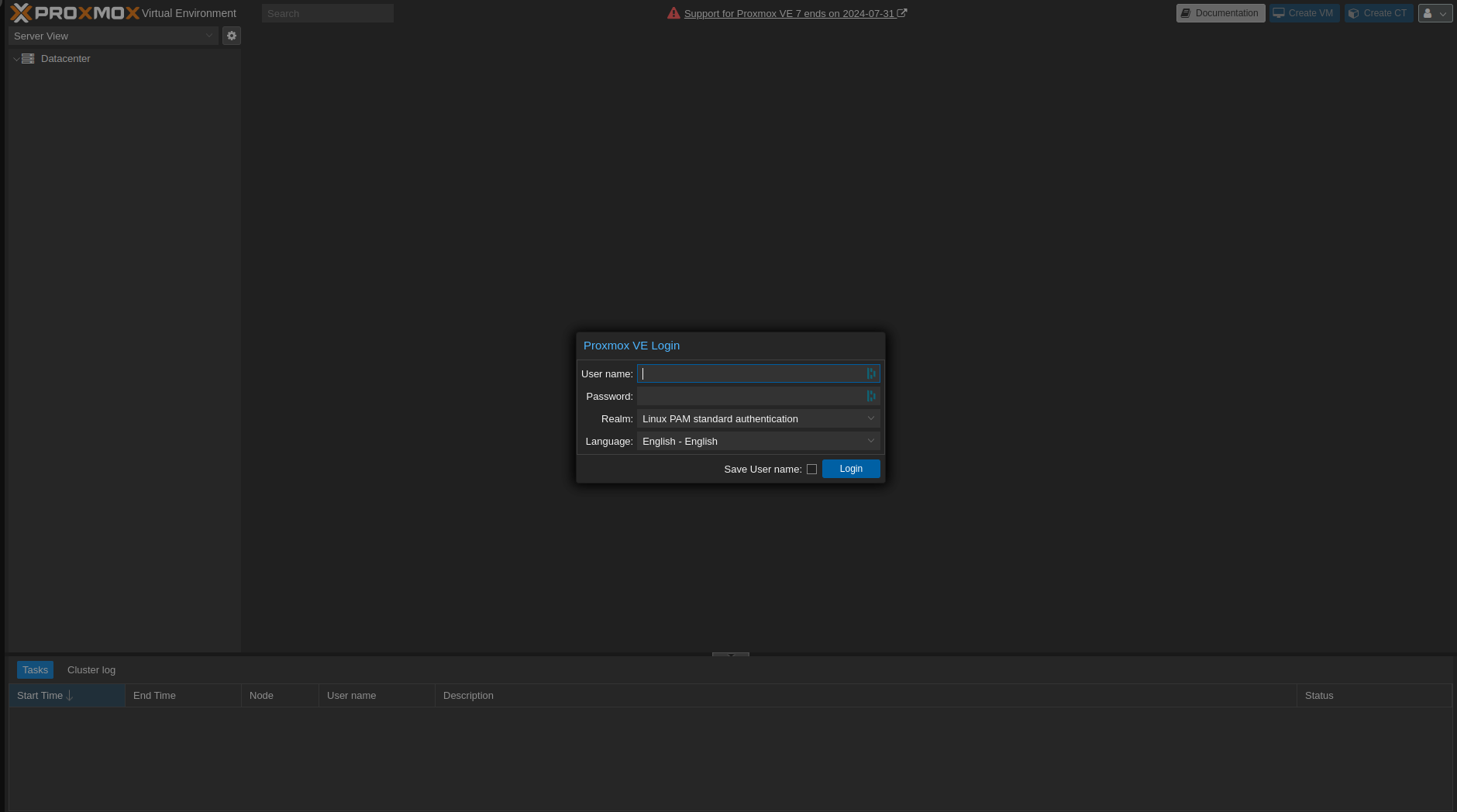1457x812 pixels.
Task: Click the warning triangle icon in header
Action: [673, 13]
